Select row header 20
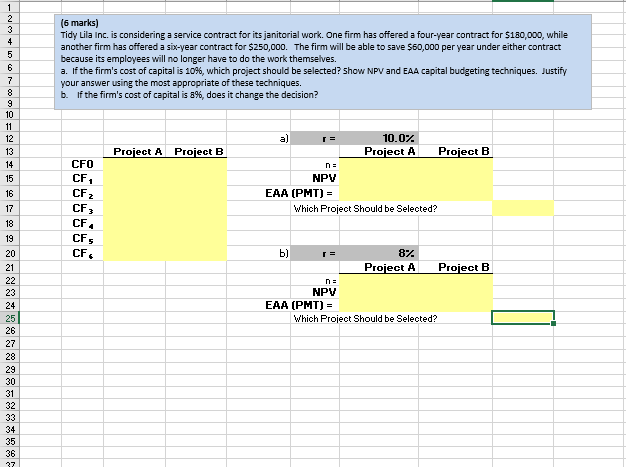626x467 pixels. click(x=9, y=253)
